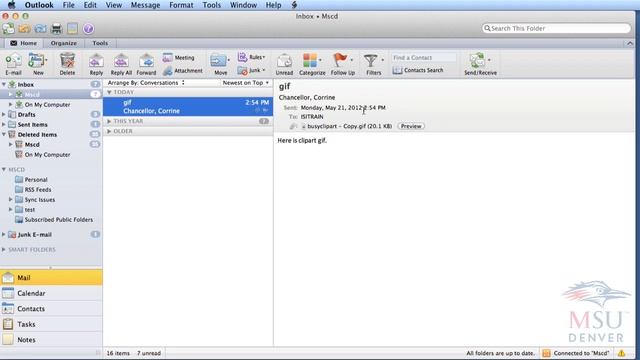
Task: Expand the Sent Items folder
Action: (4, 124)
